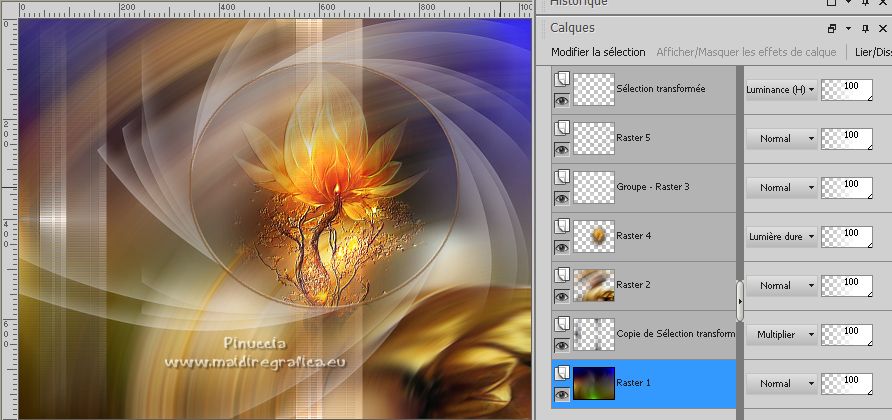Open Groupe - Raster 3 blend mode dropdown

coord(782,187)
